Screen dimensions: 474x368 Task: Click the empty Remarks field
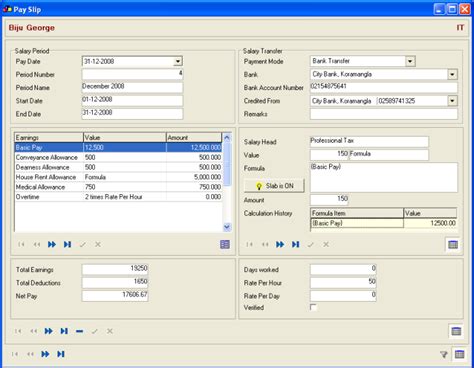tap(384, 114)
